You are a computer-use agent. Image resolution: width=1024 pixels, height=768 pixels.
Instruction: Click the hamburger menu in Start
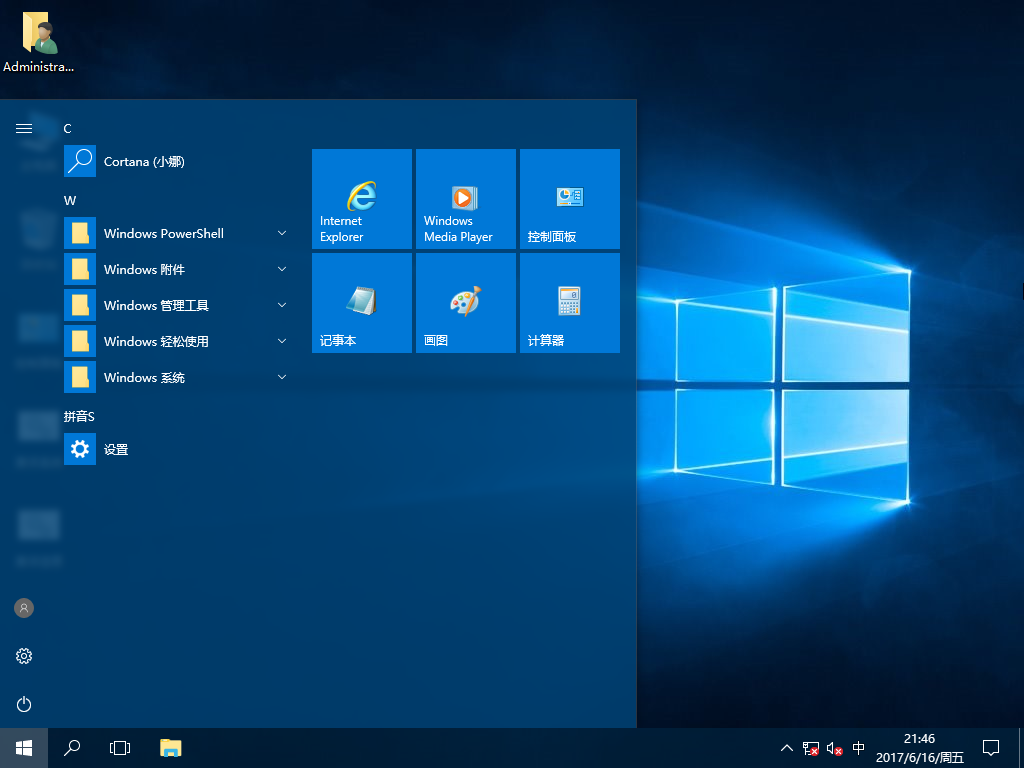24,128
